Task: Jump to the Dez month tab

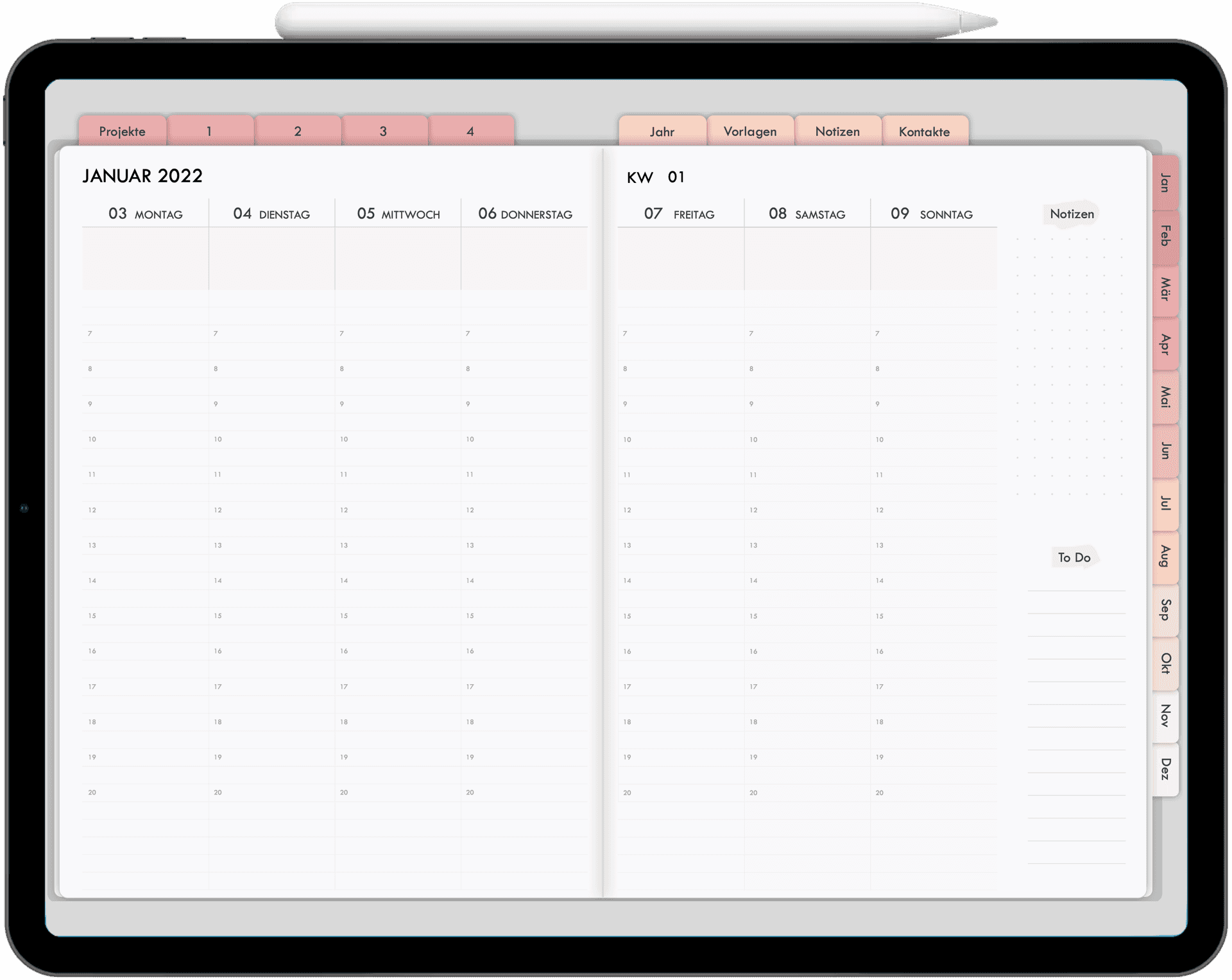Action: [x=1165, y=769]
